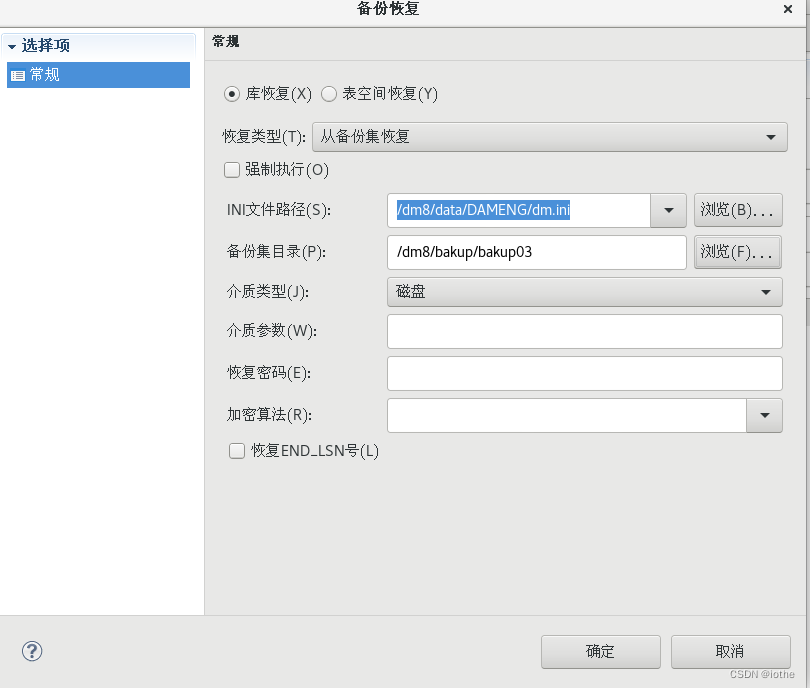Confirm with the 确定 button
Screen dimensions: 810x688
pos(601,652)
